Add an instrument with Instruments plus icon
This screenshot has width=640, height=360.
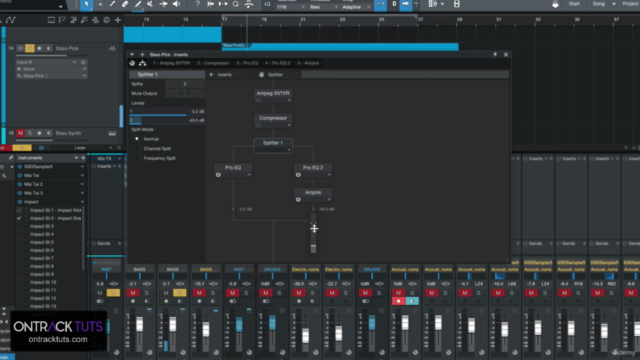(83, 158)
